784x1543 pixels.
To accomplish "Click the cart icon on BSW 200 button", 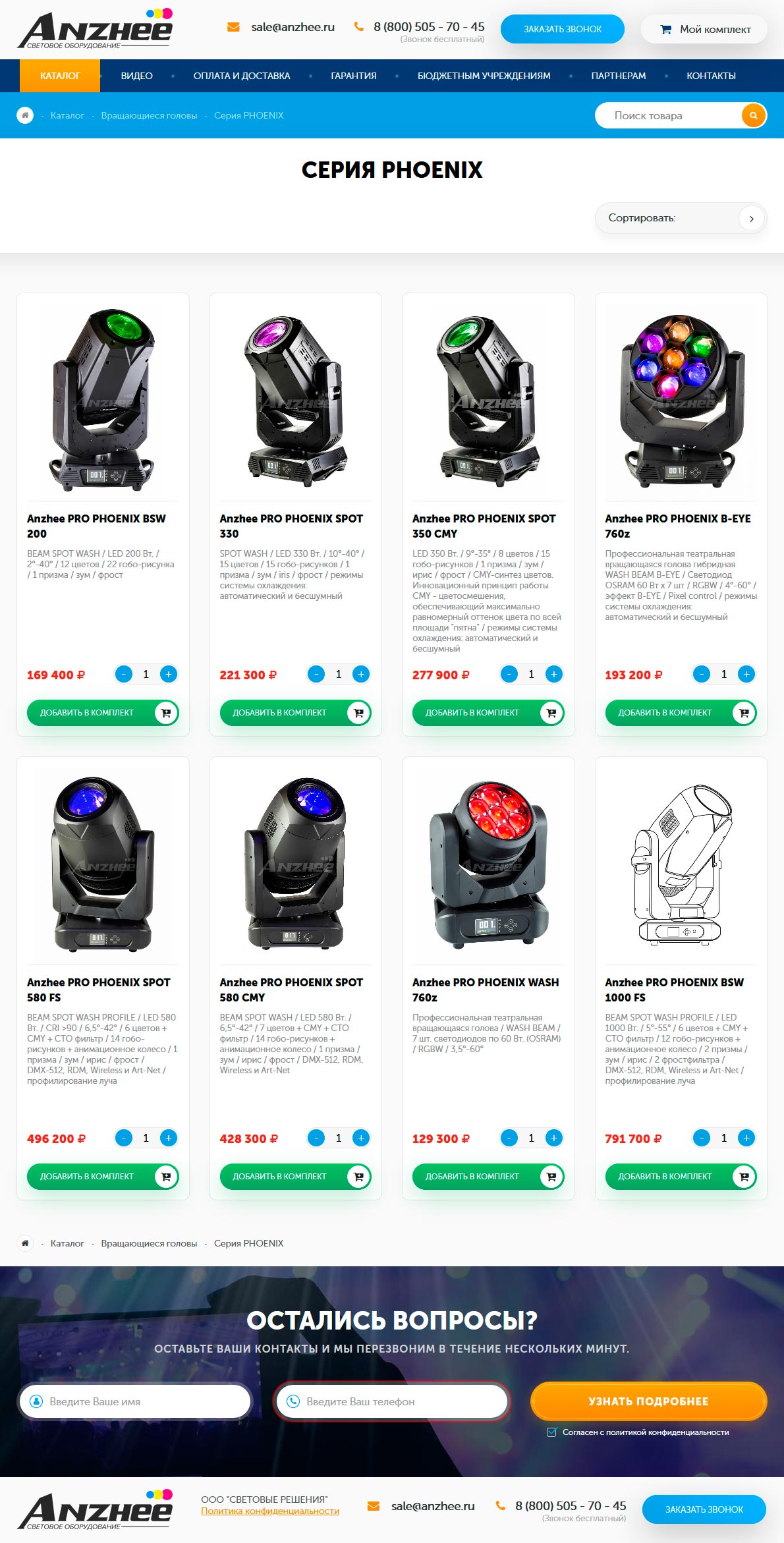I will tap(166, 713).
